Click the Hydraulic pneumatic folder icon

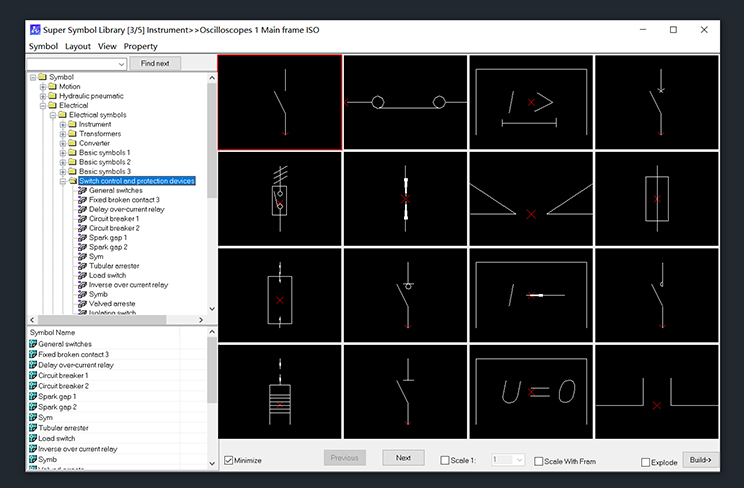tap(52, 96)
